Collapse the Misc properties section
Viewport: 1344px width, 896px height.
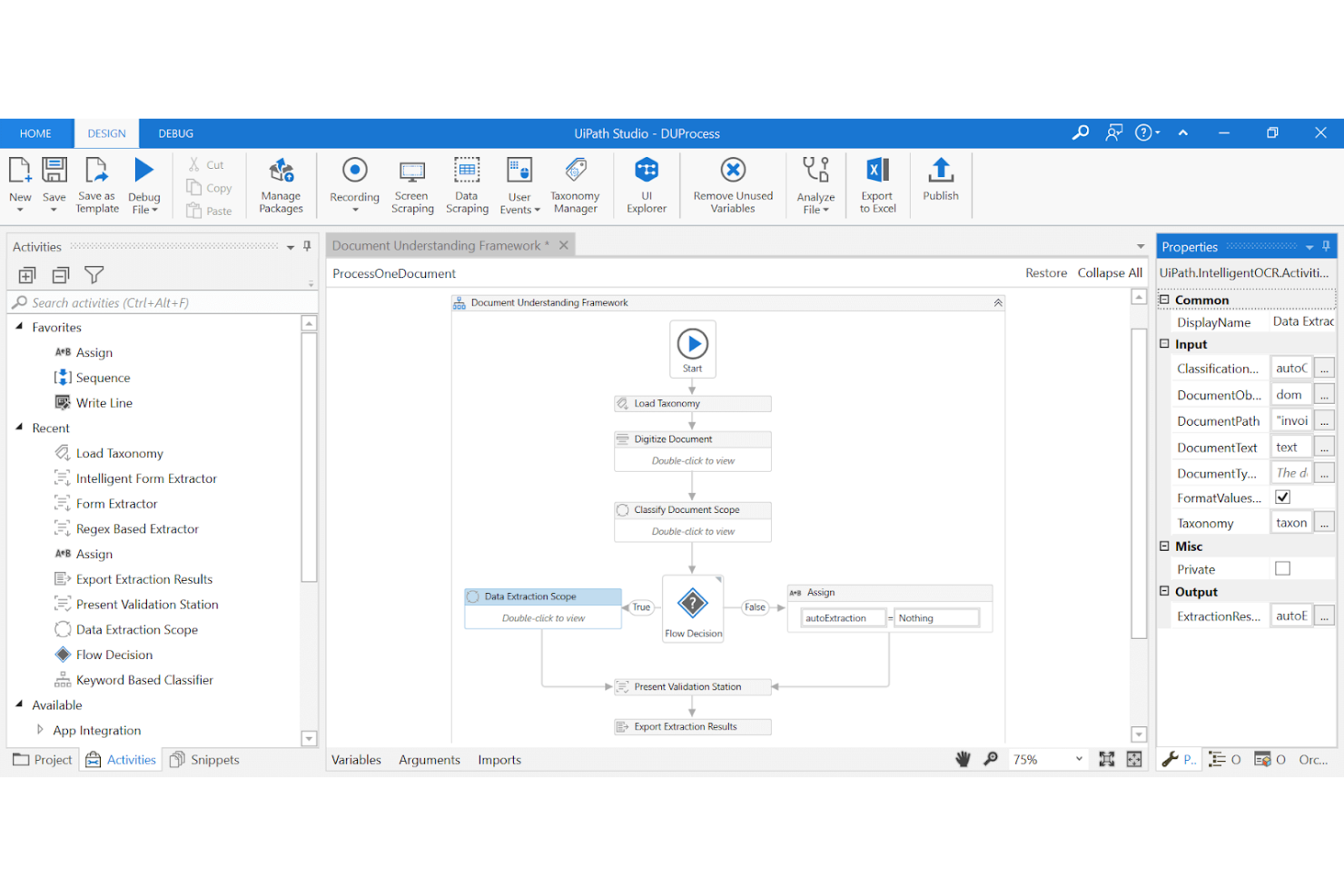tap(1164, 546)
